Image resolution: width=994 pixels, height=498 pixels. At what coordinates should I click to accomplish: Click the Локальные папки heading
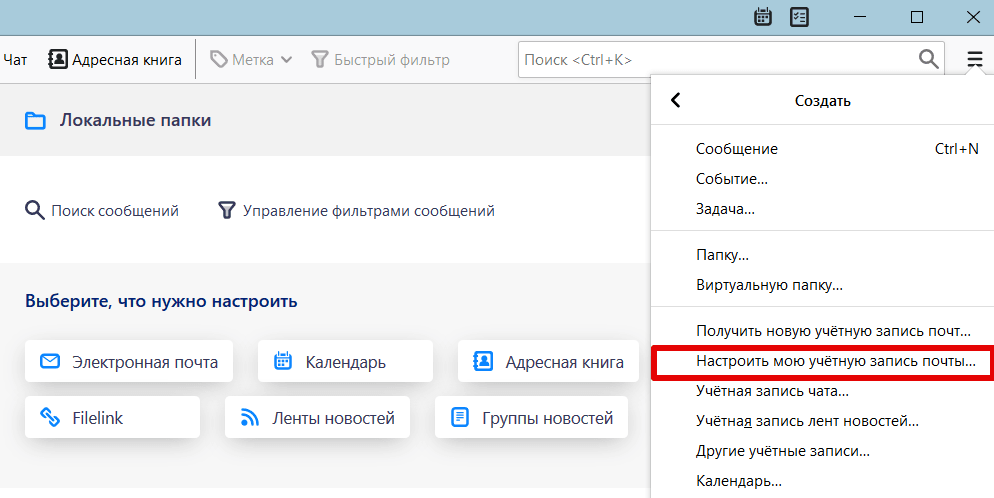pyautogui.click(x=136, y=120)
